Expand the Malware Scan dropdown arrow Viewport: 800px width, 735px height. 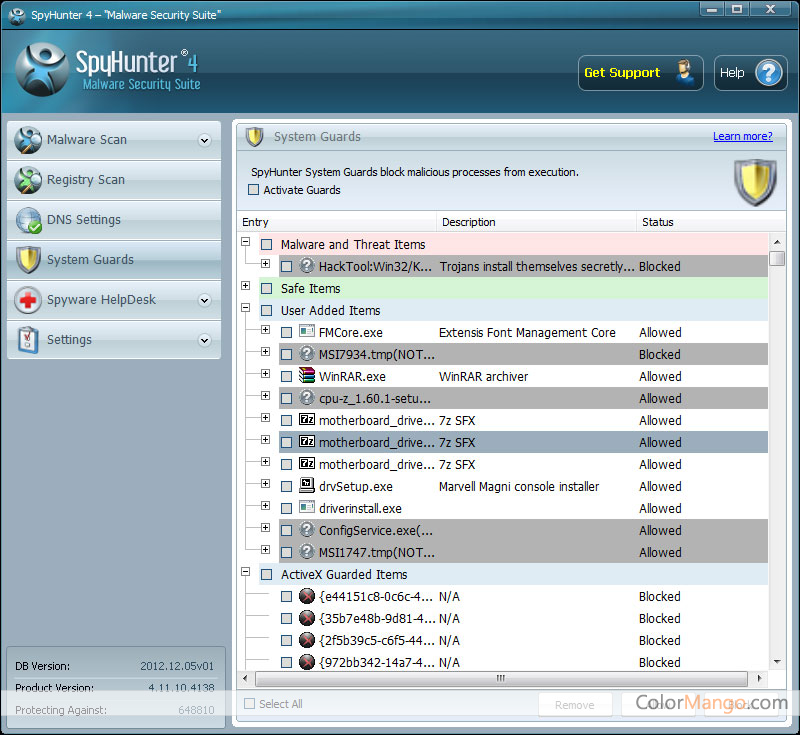pyautogui.click(x=205, y=140)
